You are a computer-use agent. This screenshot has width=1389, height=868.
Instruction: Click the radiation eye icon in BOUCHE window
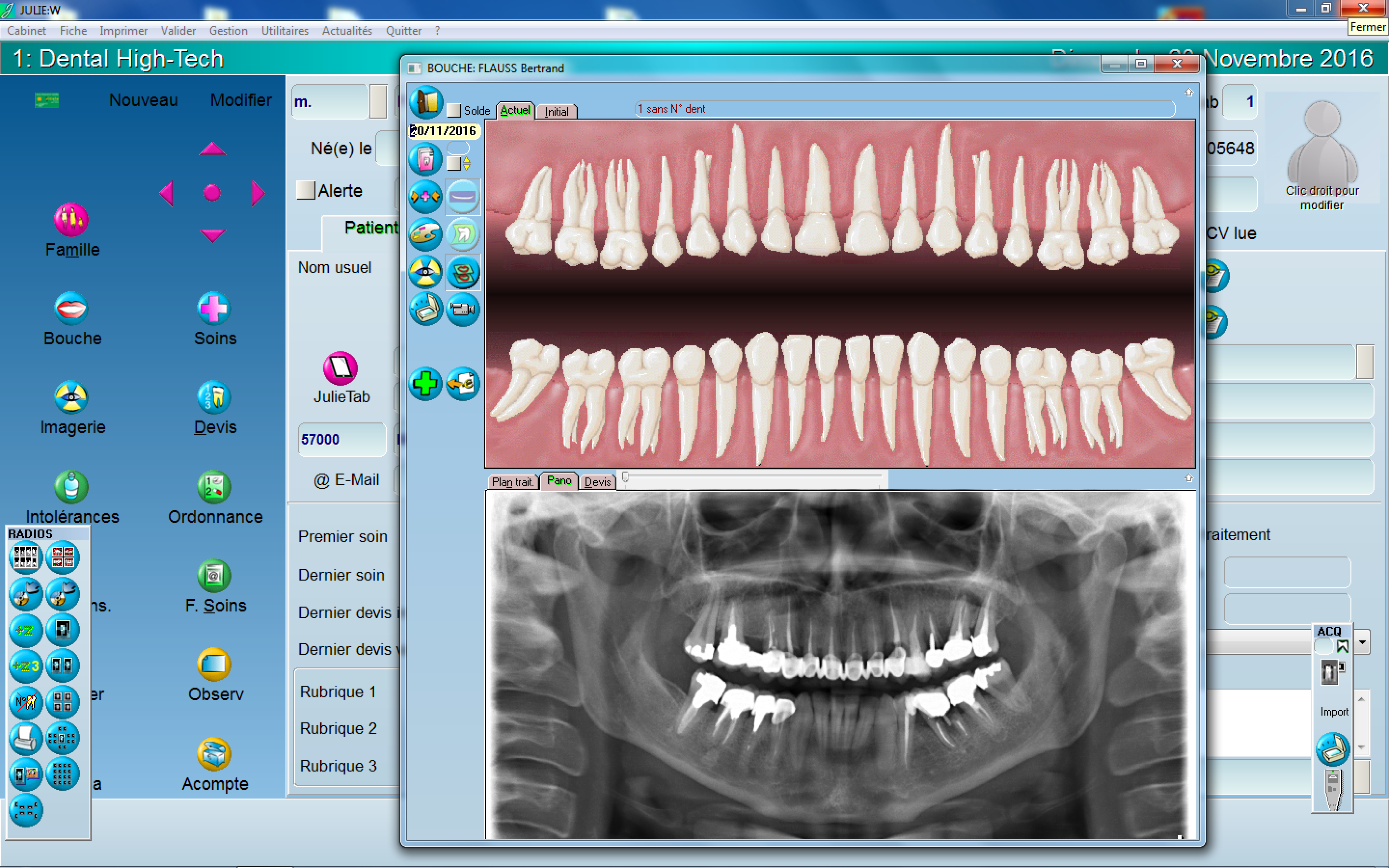425,272
